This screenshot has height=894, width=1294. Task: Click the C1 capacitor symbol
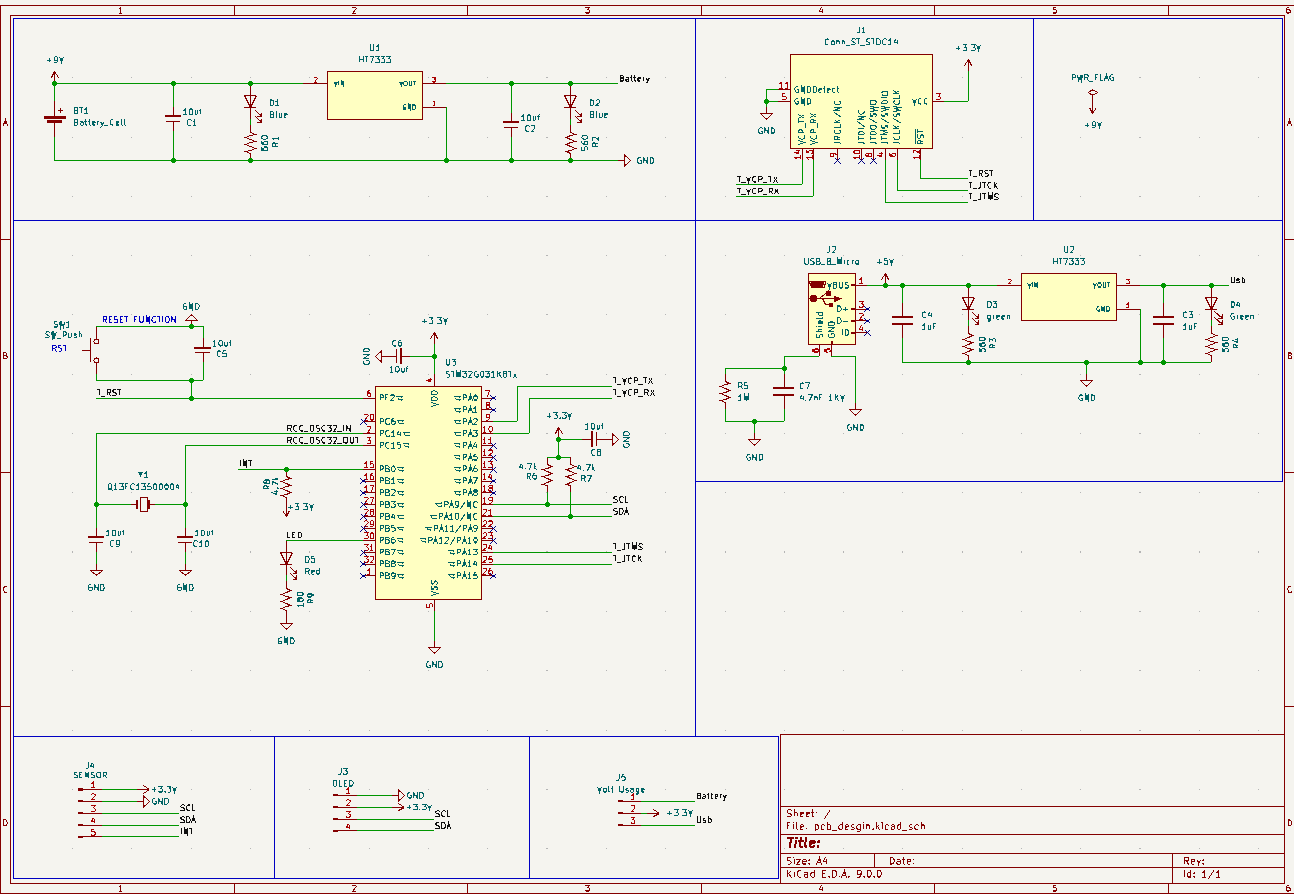point(174,119)
